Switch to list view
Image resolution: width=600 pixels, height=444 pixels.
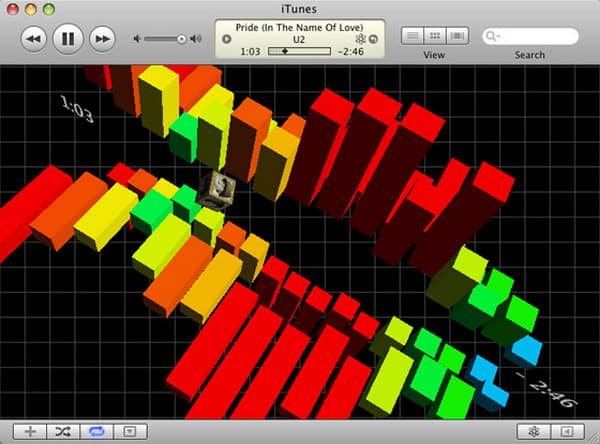[x=412, y=36]
